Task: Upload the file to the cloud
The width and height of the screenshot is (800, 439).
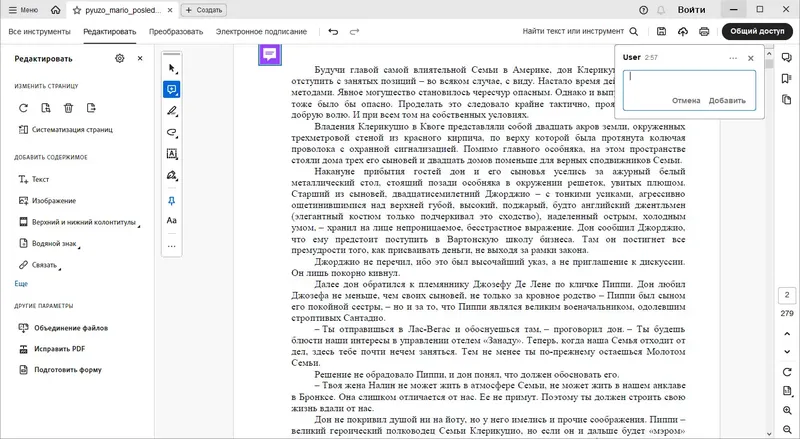Action: point(683,32)
